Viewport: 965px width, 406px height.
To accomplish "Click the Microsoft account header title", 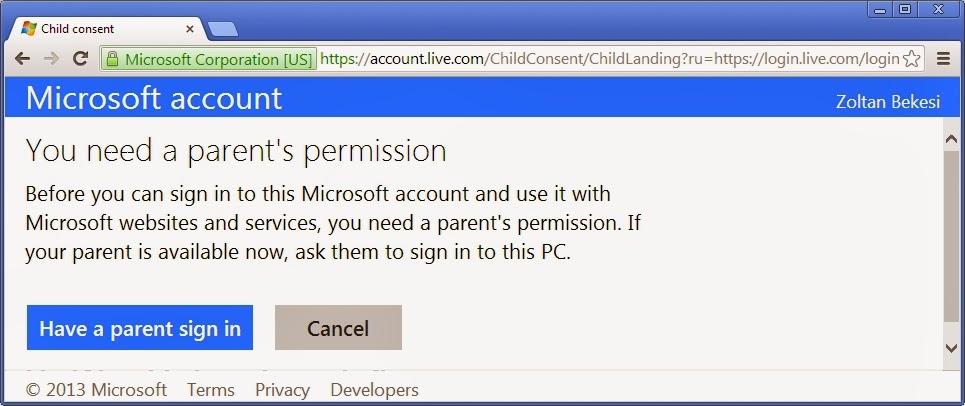I will pos(154,99).
